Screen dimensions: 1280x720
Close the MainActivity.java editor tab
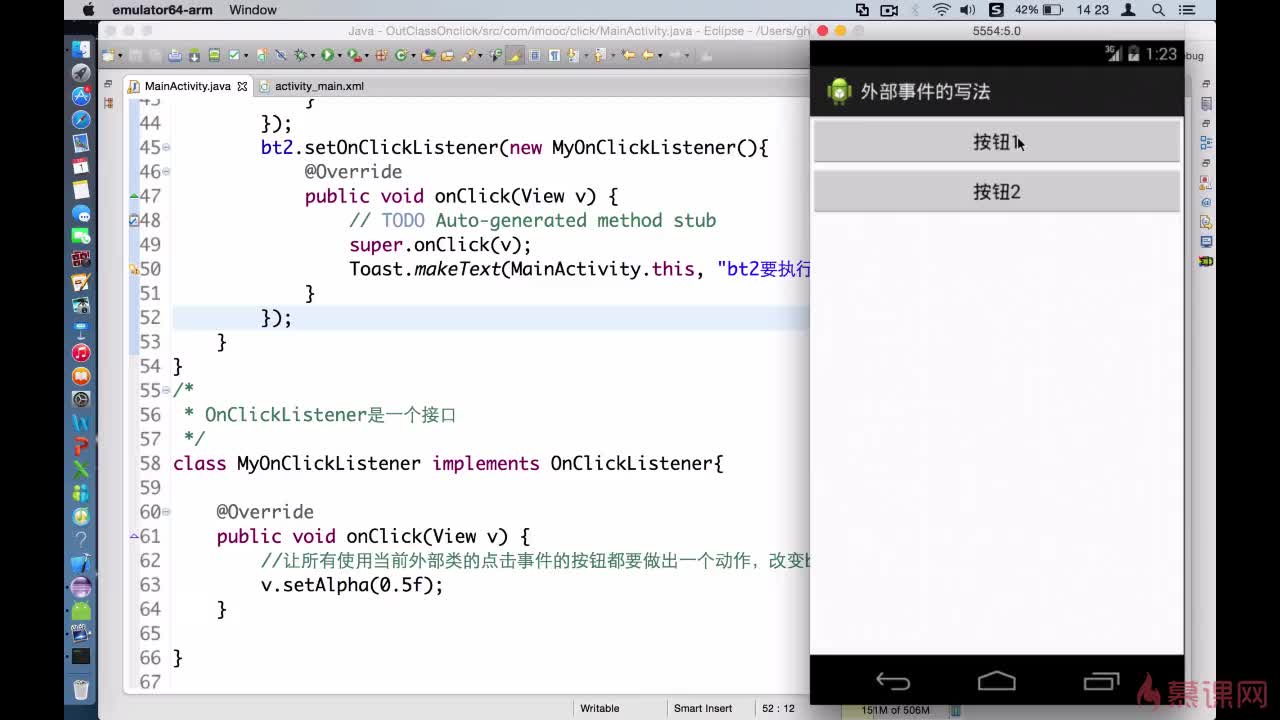click(x=242, y=86)
